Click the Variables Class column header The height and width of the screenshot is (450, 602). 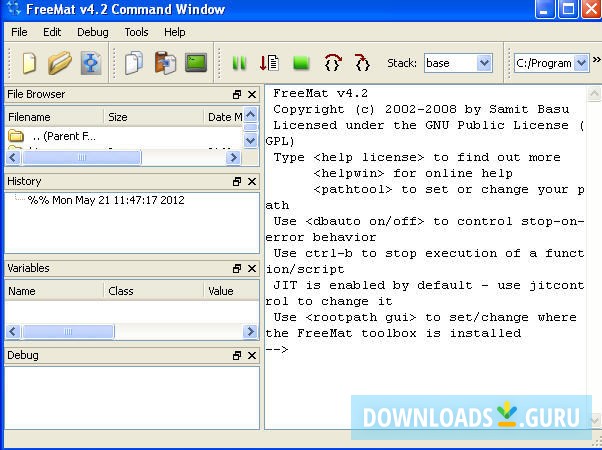[154, 291]
